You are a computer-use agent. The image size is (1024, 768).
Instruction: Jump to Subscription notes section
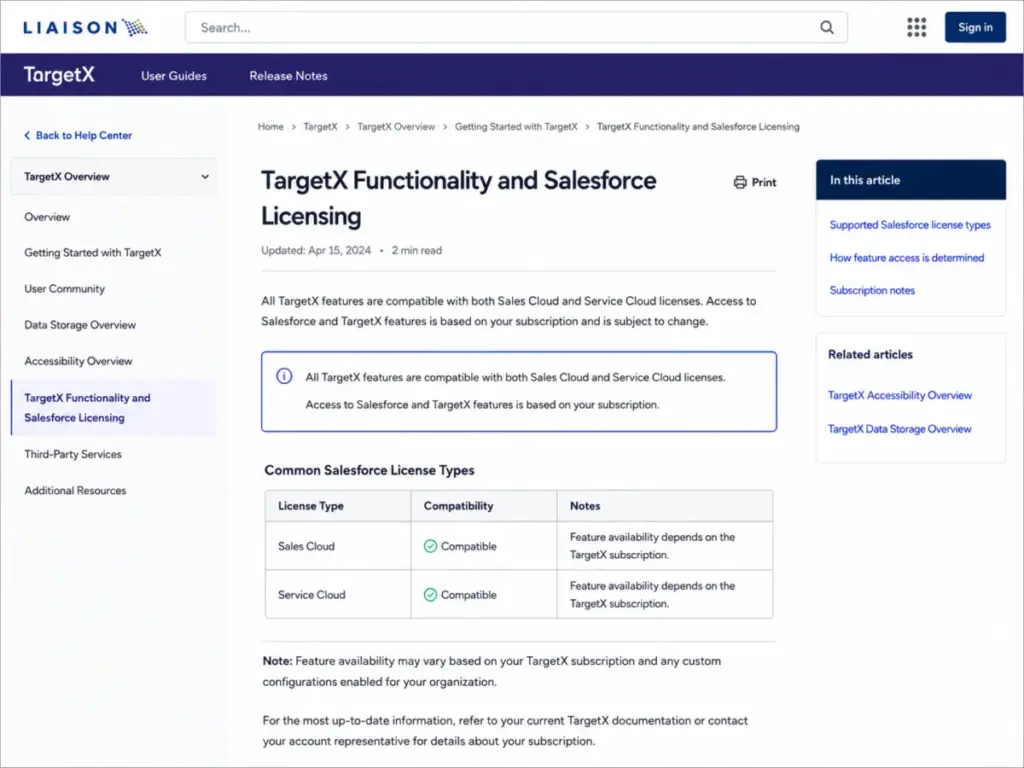tap(872, 290)
